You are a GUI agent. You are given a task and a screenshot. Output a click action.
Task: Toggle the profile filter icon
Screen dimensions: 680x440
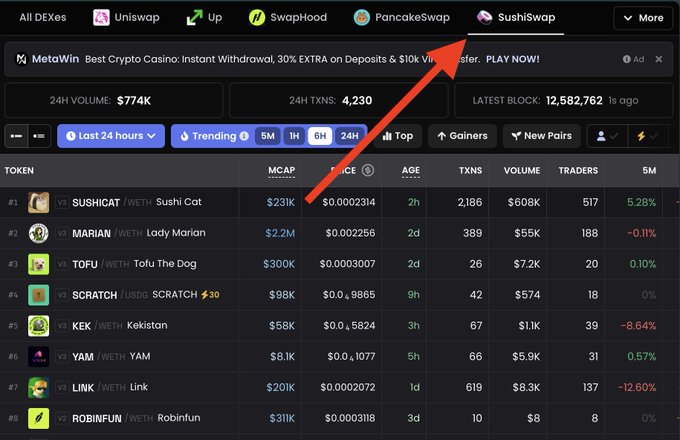pos(607,136)
